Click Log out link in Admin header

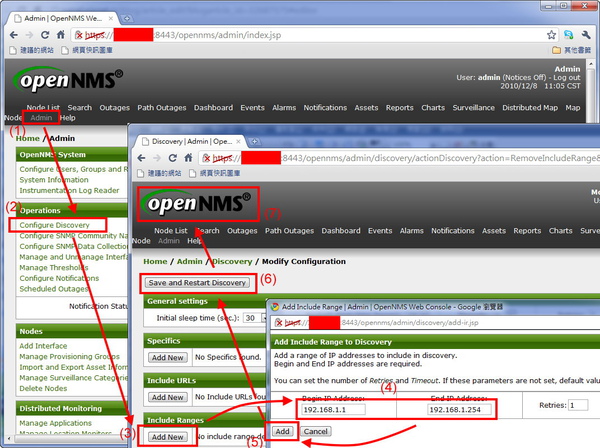pos(566,77)
